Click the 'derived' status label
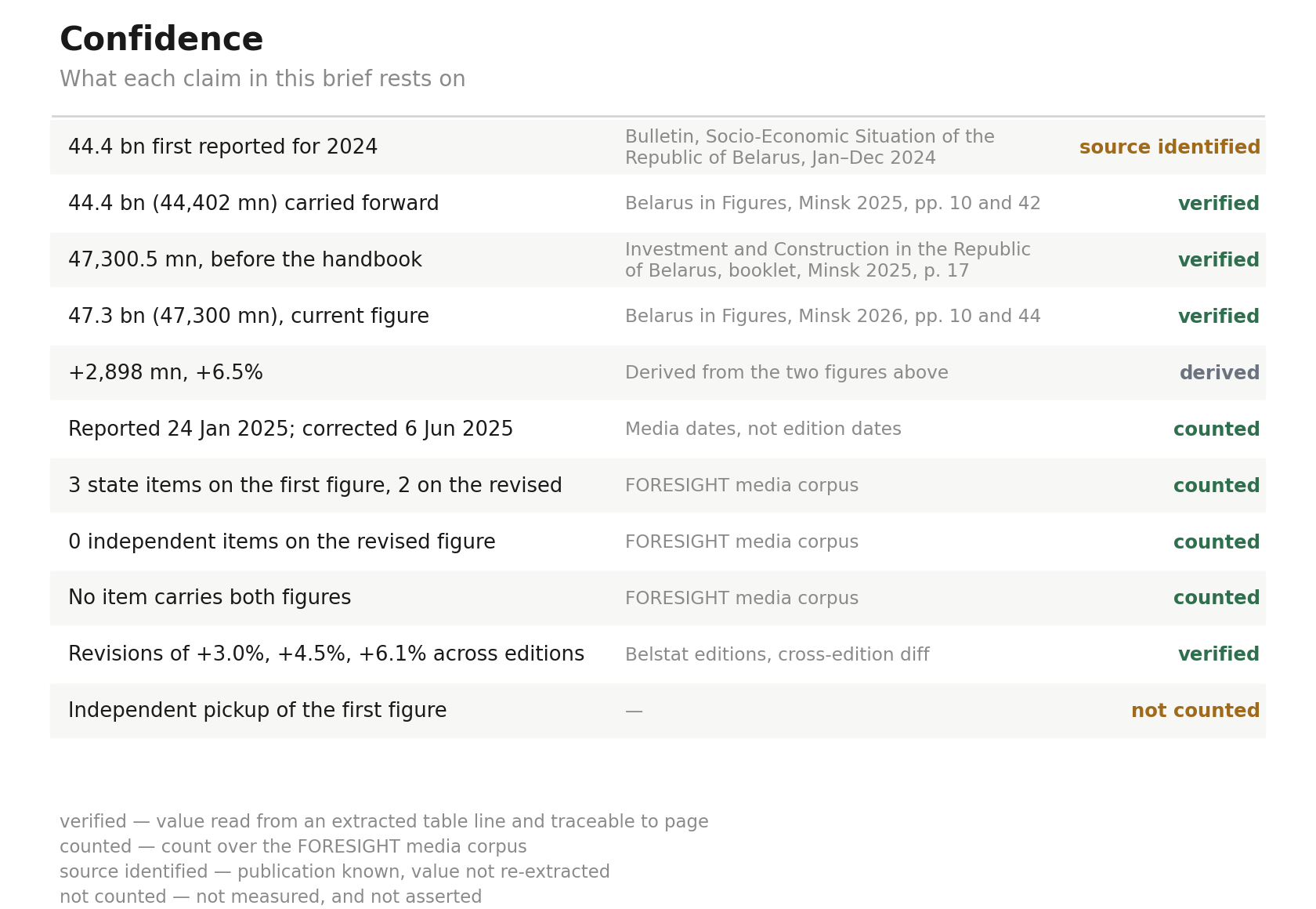Image resolution: width=1316 pixels, height=909 pixels. tap(1220, 373)
